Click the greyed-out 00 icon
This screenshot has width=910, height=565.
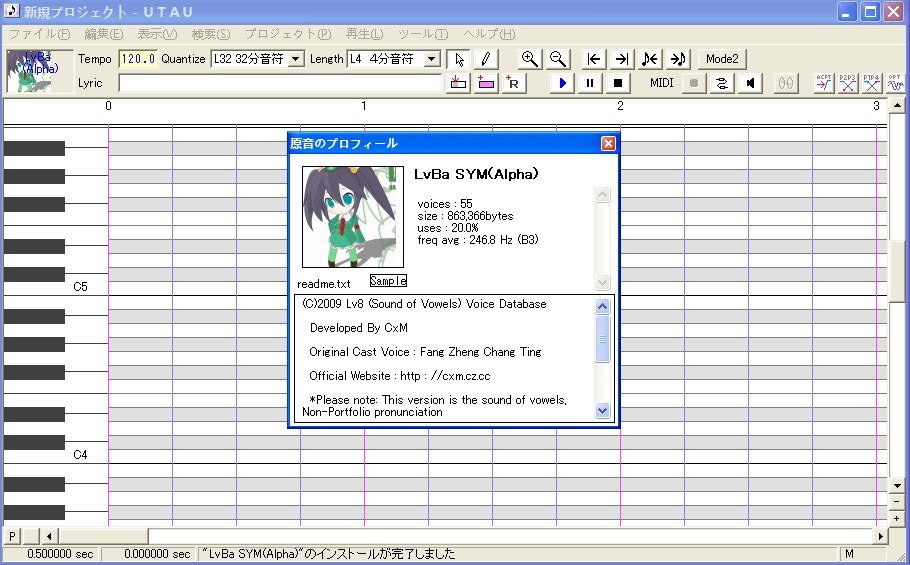click(x=786, y=84)
